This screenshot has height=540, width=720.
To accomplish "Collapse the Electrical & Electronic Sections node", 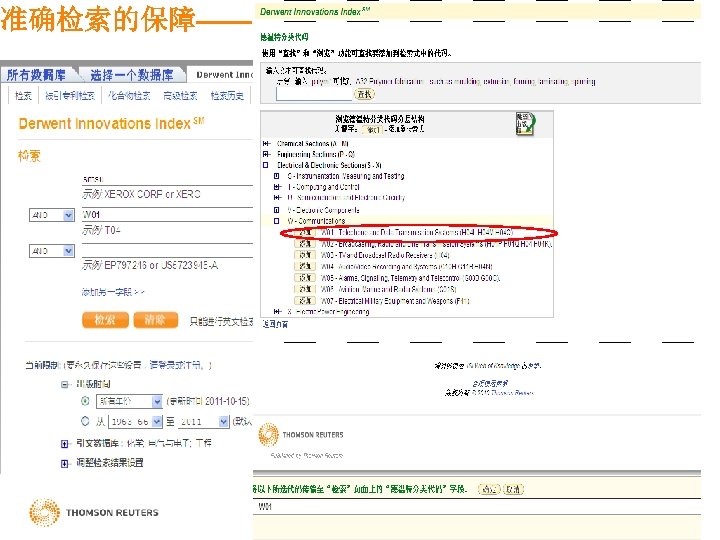I will pos(266,165).
